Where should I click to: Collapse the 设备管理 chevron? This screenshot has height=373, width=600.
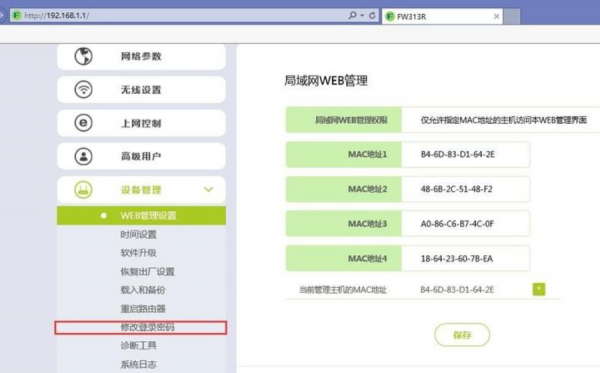pos(209,189)
